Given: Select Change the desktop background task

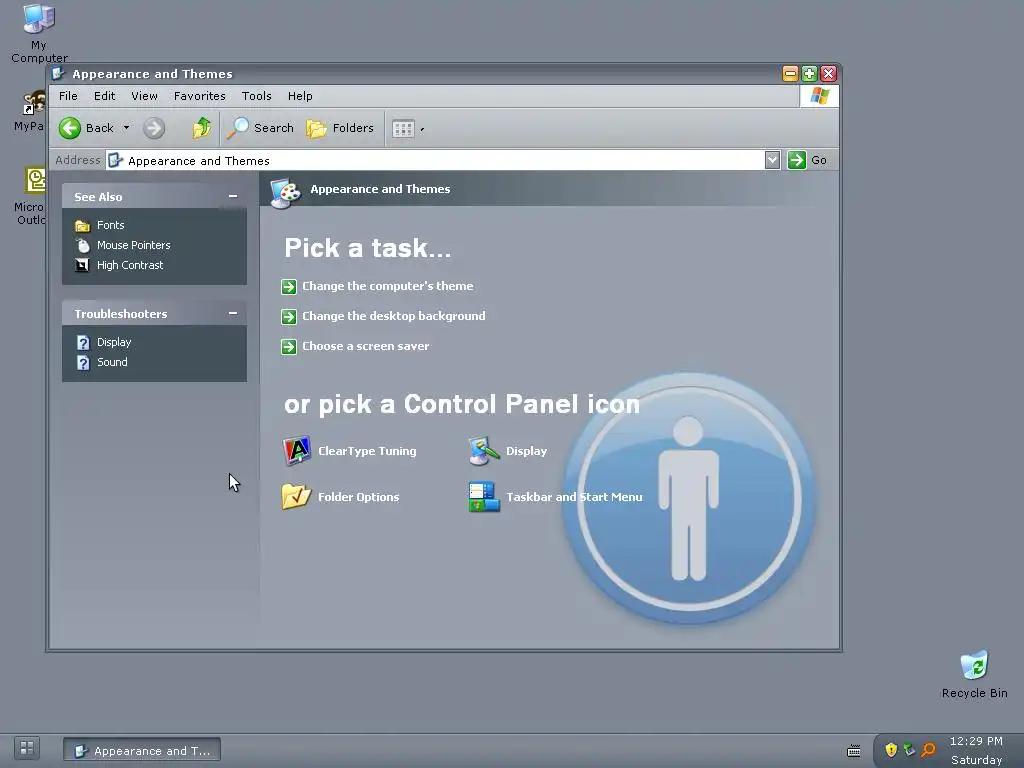Looking at the screenshot, I should point(394,316).
